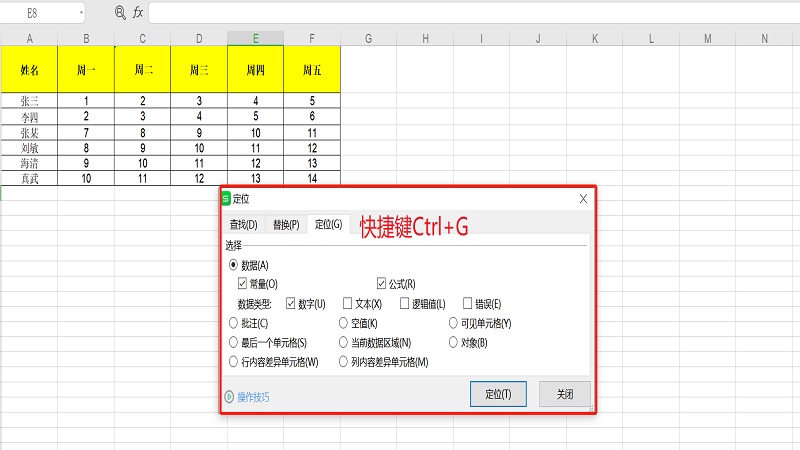Click the play icon next to 操作技巧
Image resolution: width=800 pixels, height=450 pixels.
(x=229, y=397)
